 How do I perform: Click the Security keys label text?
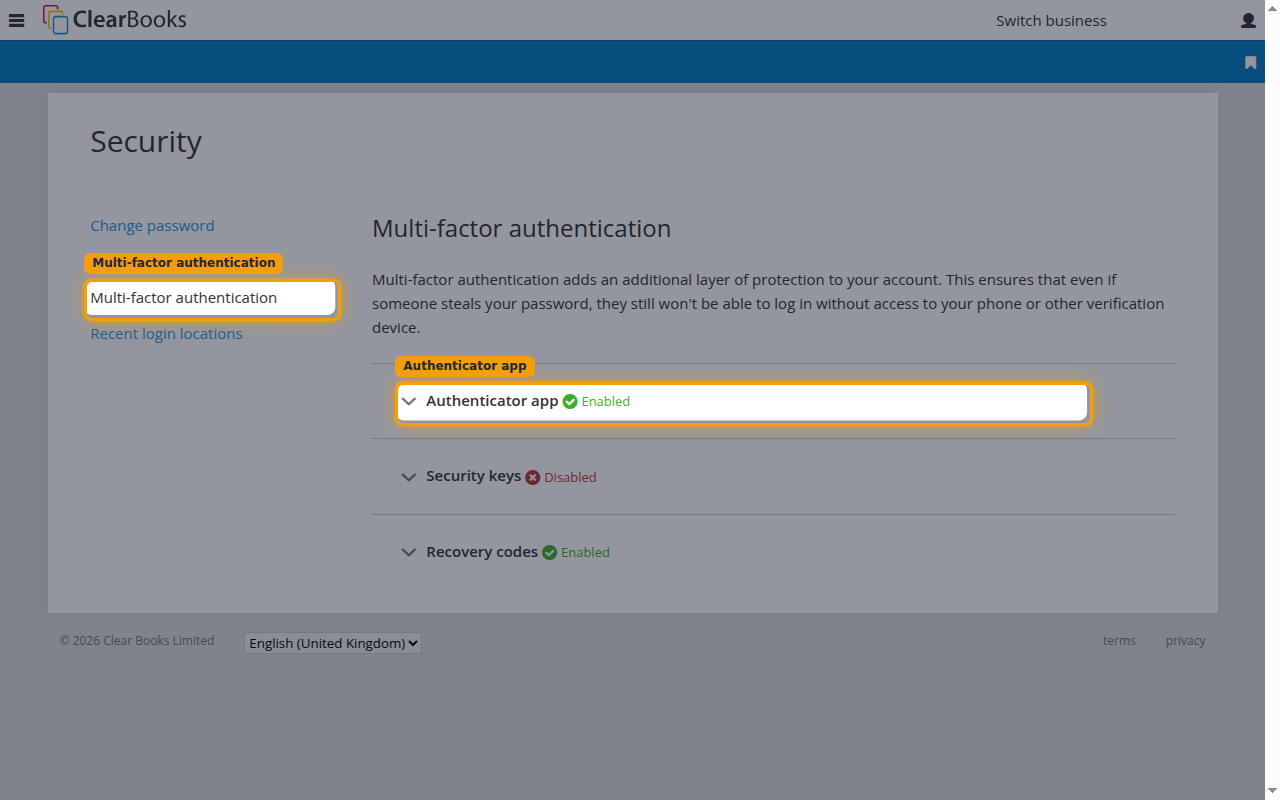[x=473, y=476]
